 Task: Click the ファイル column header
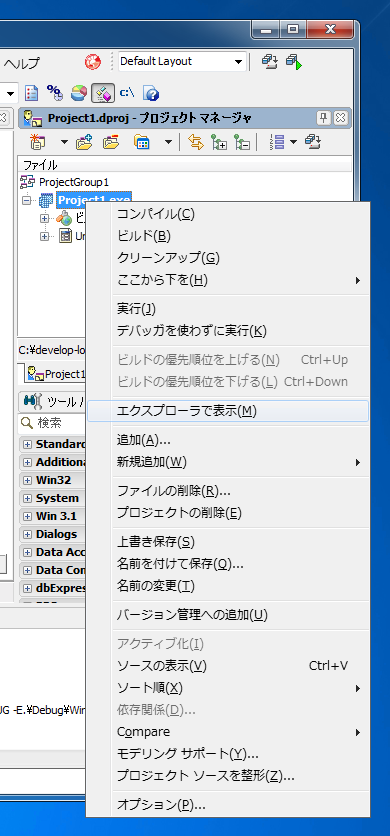coord(185,165)
